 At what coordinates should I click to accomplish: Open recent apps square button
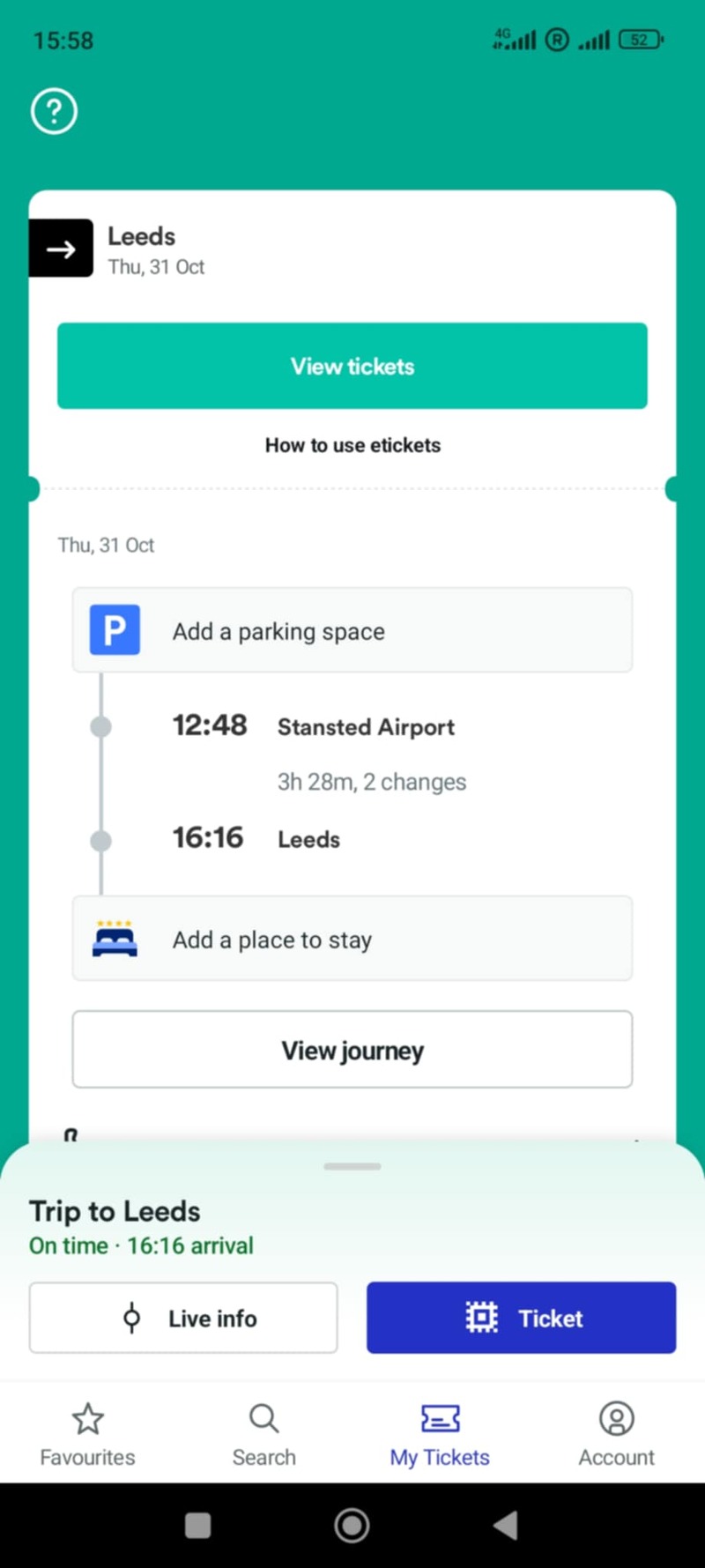click(x=198, y=1525)
